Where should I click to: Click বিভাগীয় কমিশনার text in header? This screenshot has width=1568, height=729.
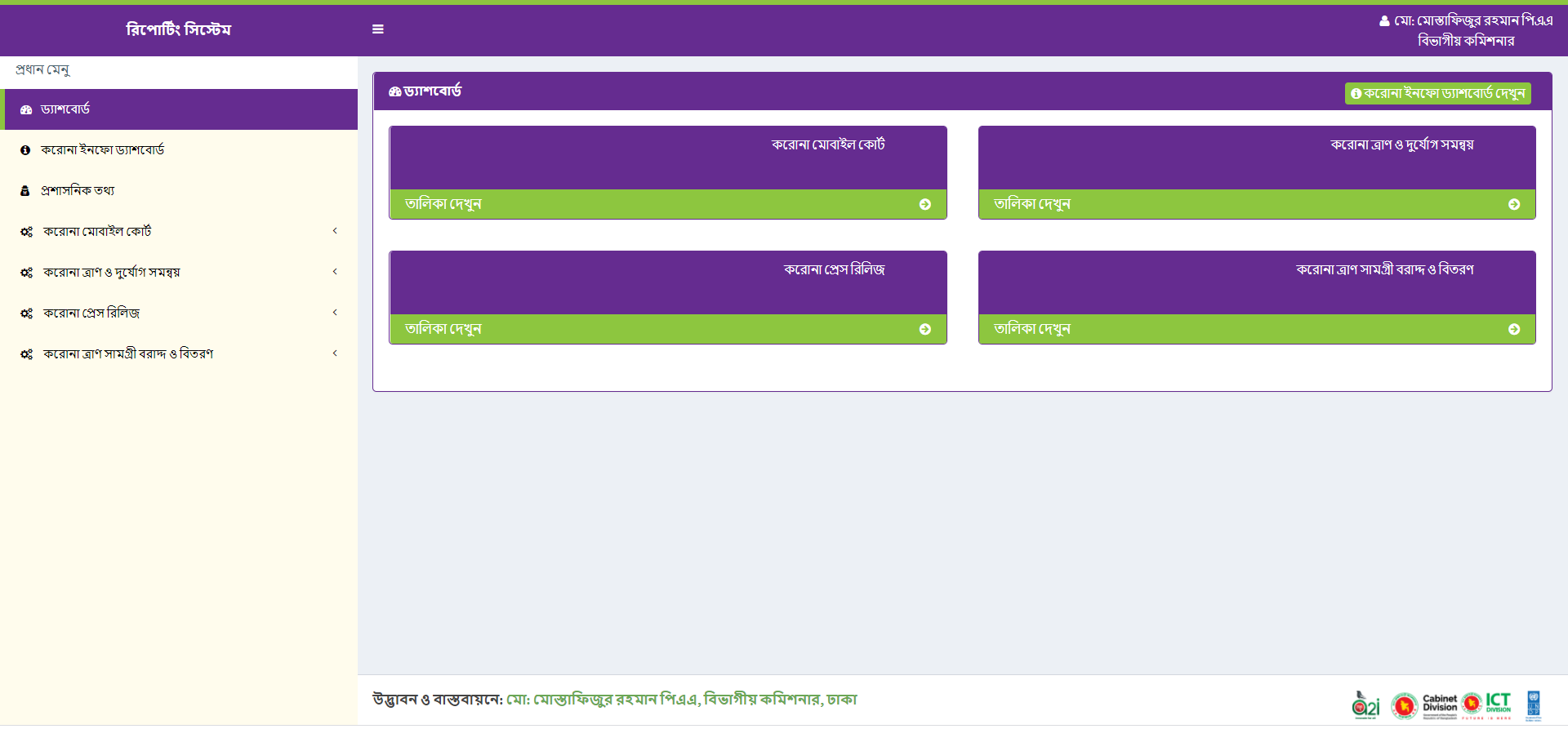coord(1466,41)
